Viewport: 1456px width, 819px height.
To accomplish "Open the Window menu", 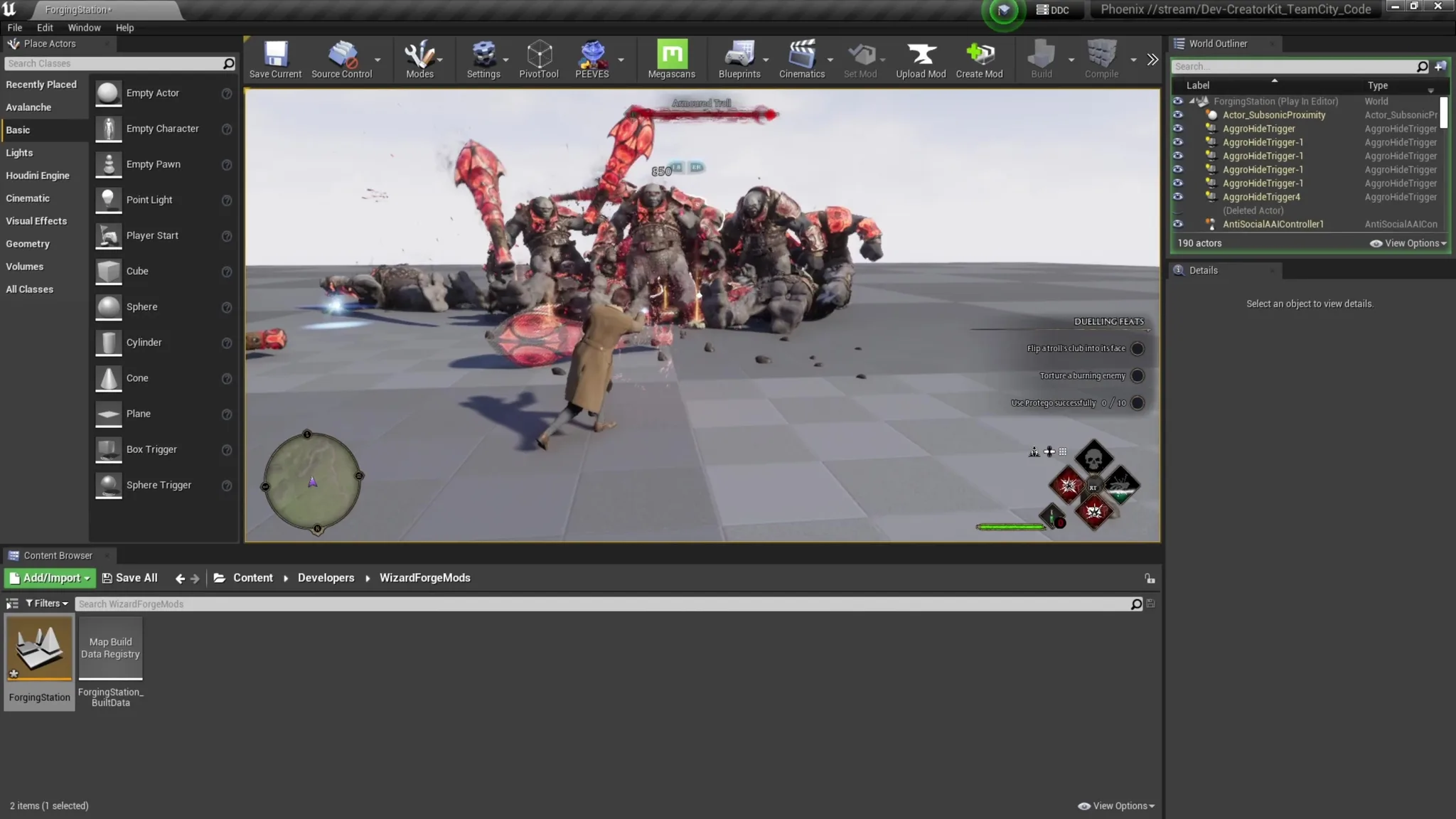I will 84,28.
